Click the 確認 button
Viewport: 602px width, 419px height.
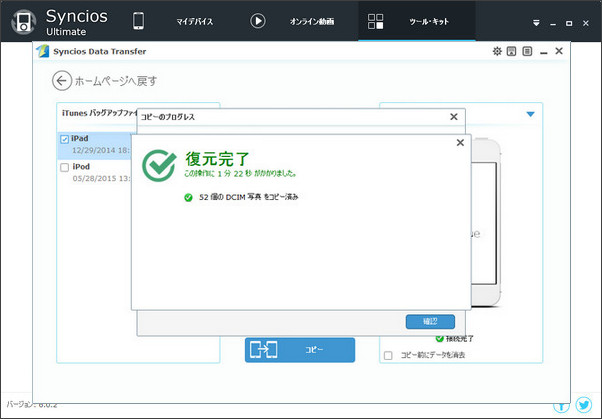pyautogui.click(x=430, y=321)
